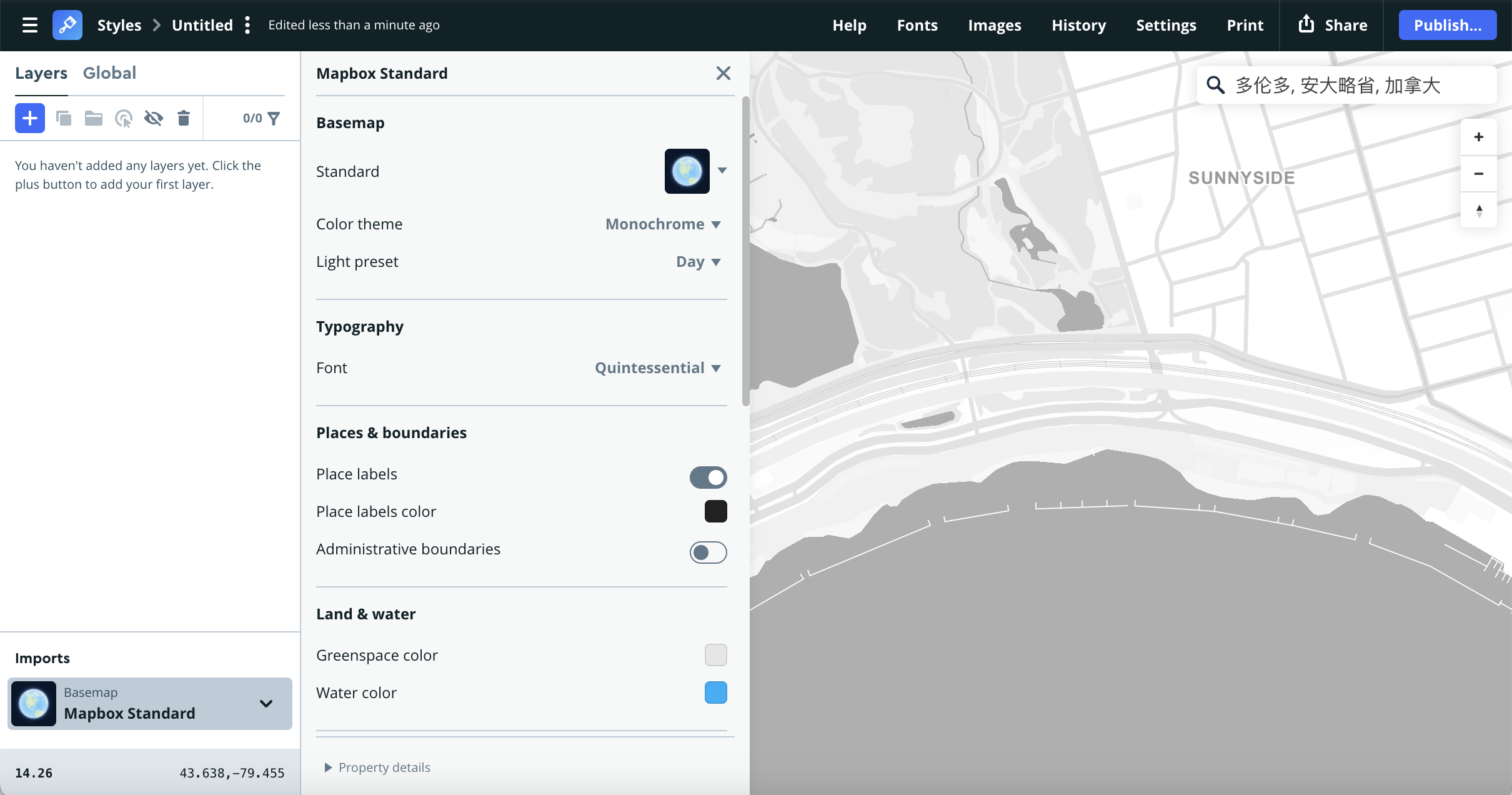The width and height of the screenshot is (1512, 795).
Task: Edit the Water color swatch
Action: click(x=715, y=692)
